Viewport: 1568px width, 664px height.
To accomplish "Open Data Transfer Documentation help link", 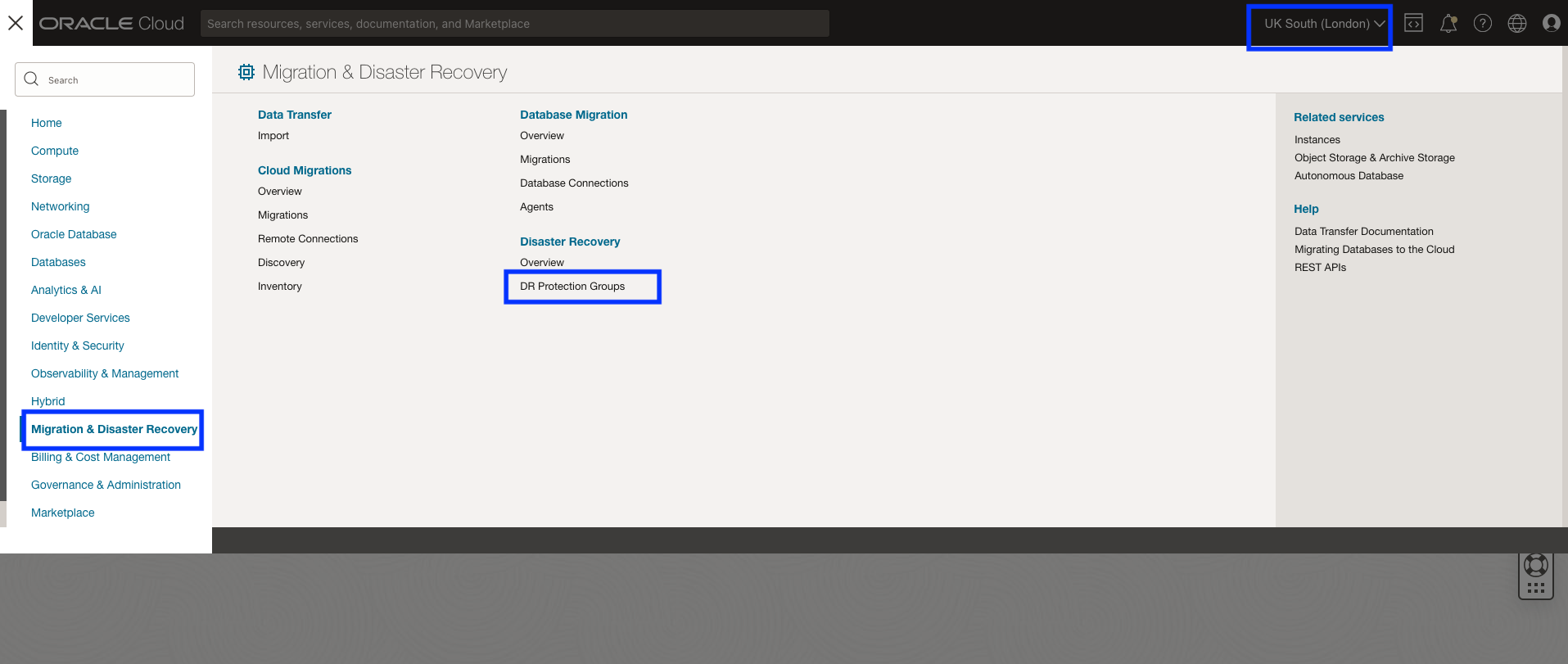I will (x=1364, y=232).
